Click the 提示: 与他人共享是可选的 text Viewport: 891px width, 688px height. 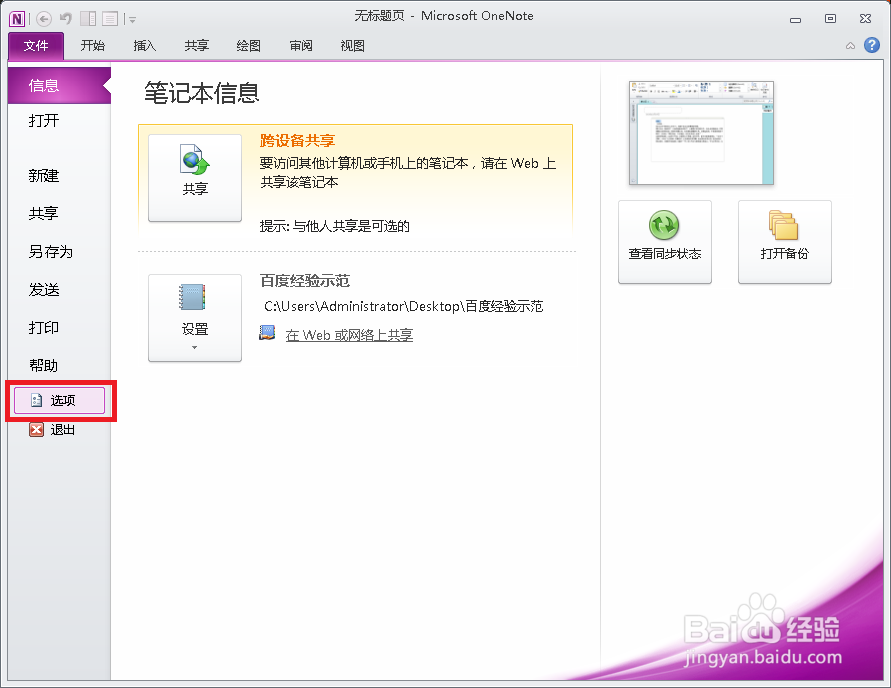pyautogui.click(x=335, y=226)
